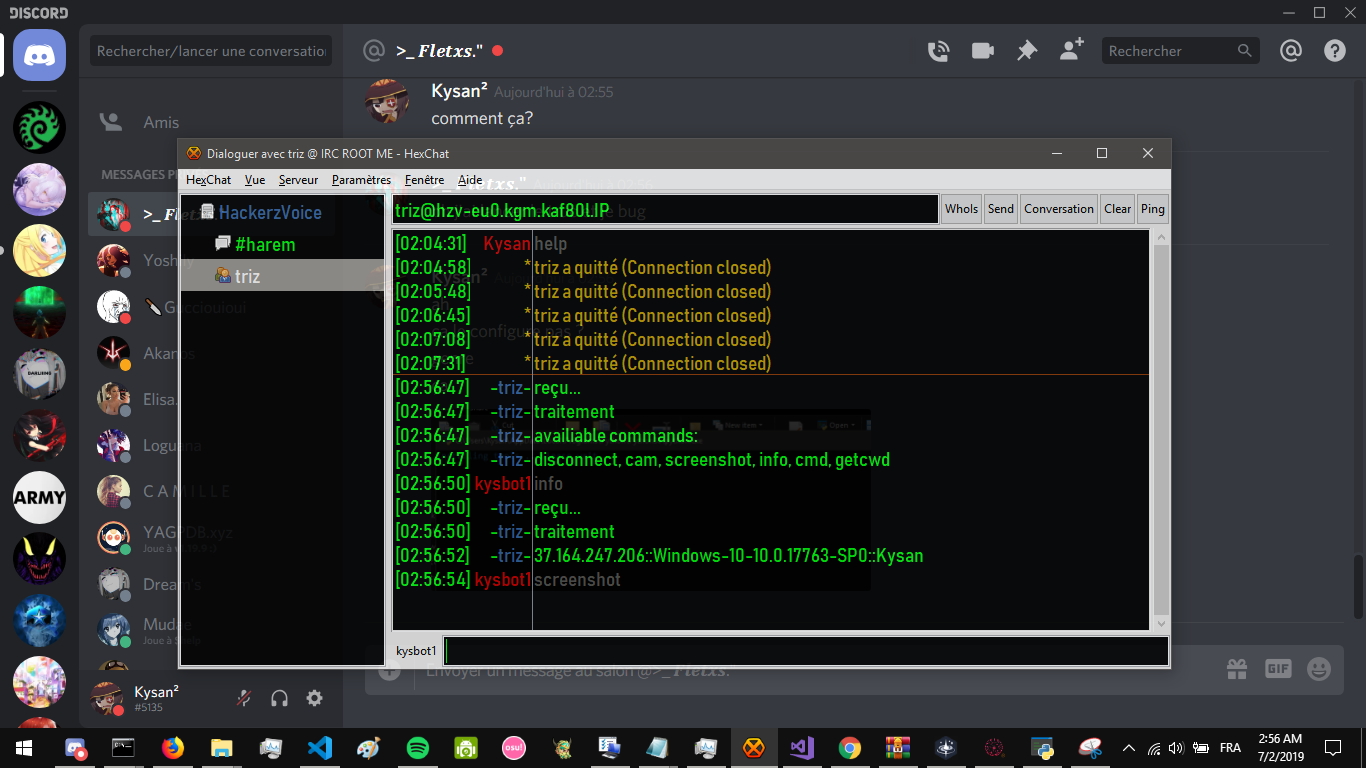Click Discord conversation search field
Screen dimensions: 1366x768
[x=211, y=51]
